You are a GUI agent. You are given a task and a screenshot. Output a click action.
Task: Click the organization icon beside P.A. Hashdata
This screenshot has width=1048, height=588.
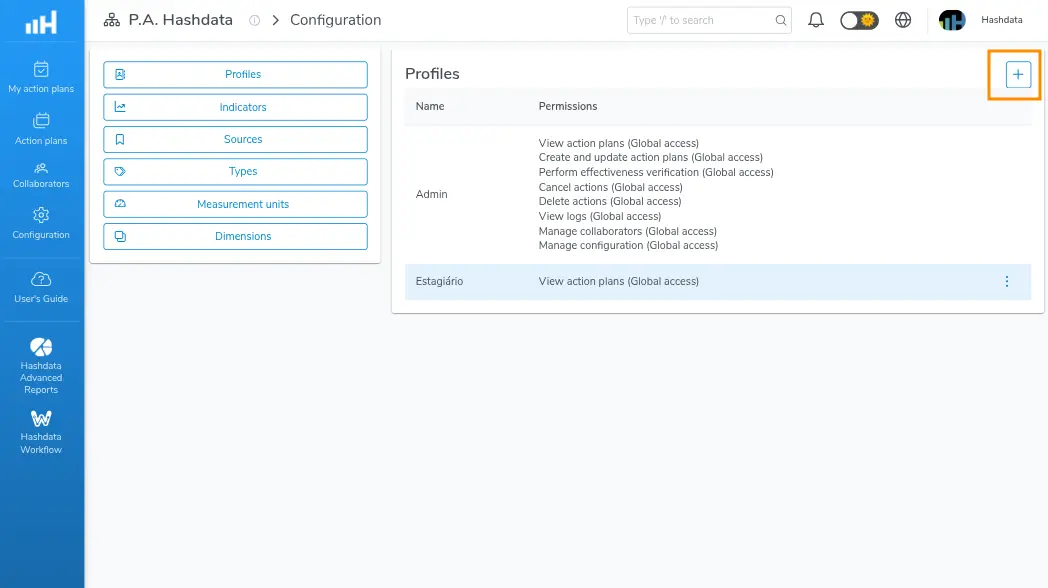(112, 20)
